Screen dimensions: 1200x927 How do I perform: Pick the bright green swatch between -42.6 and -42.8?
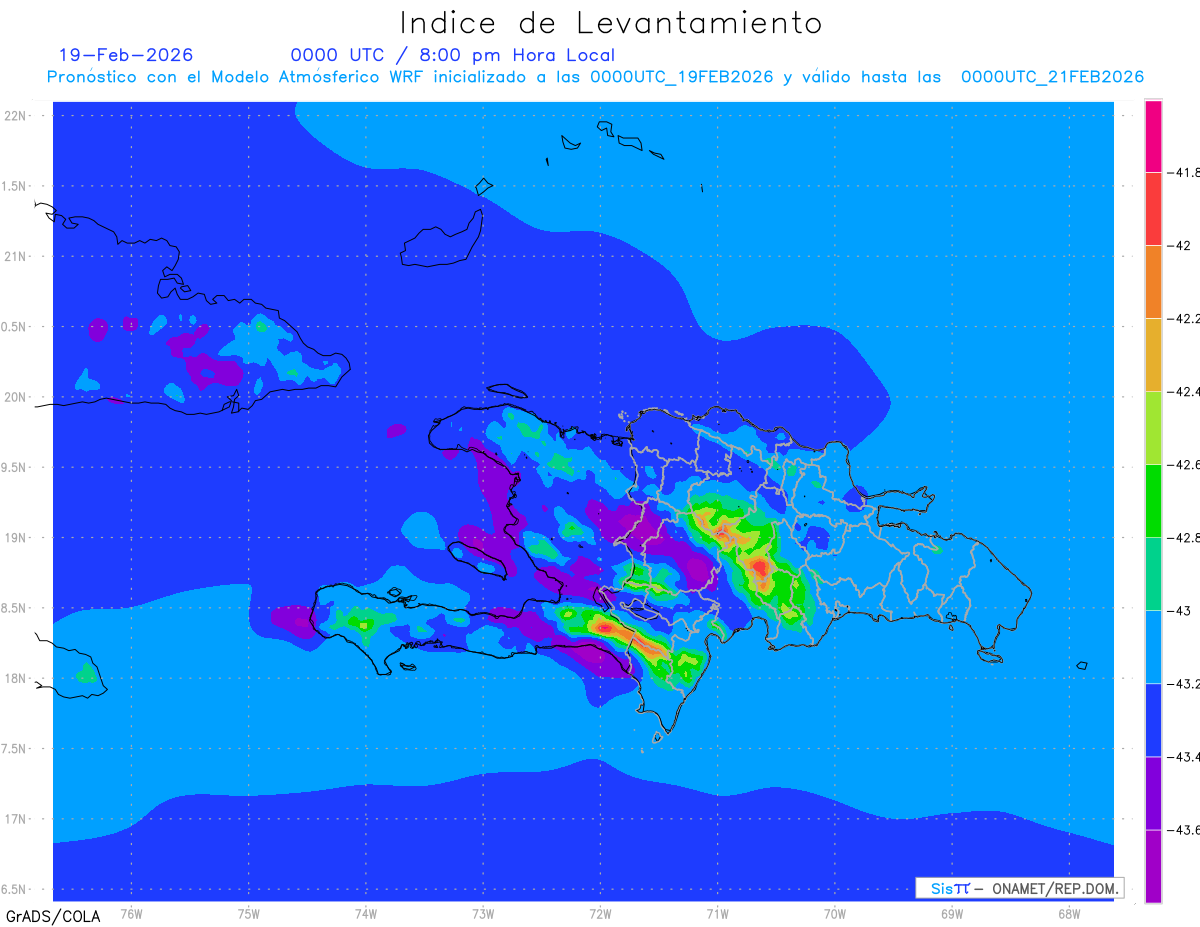tap(1153, 500)
